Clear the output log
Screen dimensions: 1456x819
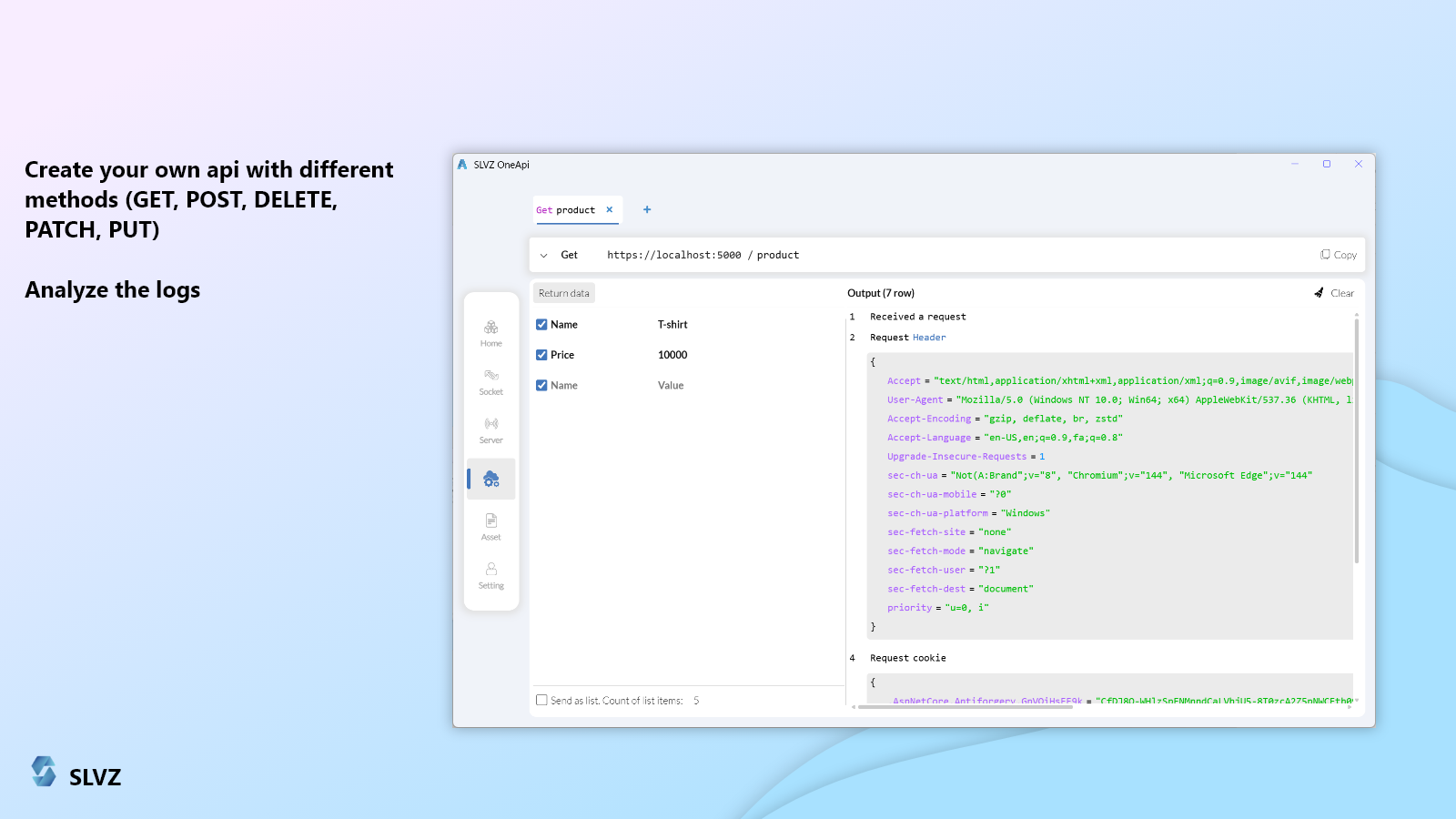pos(1334,293)
